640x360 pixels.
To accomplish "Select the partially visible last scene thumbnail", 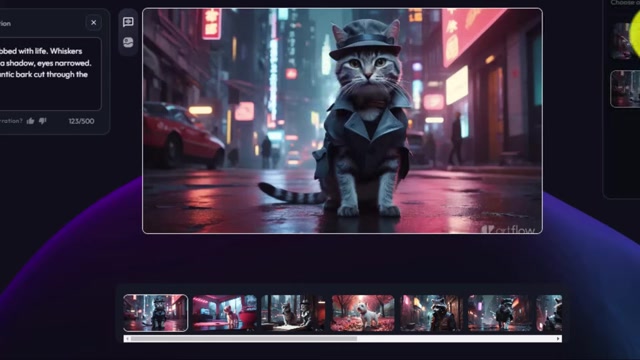I will coord(549,313).
